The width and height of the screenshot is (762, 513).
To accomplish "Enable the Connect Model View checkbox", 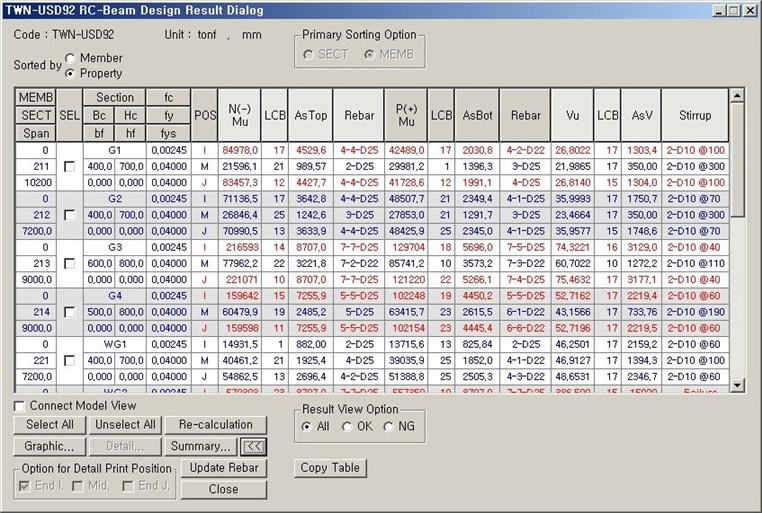I will pos(21,406).
